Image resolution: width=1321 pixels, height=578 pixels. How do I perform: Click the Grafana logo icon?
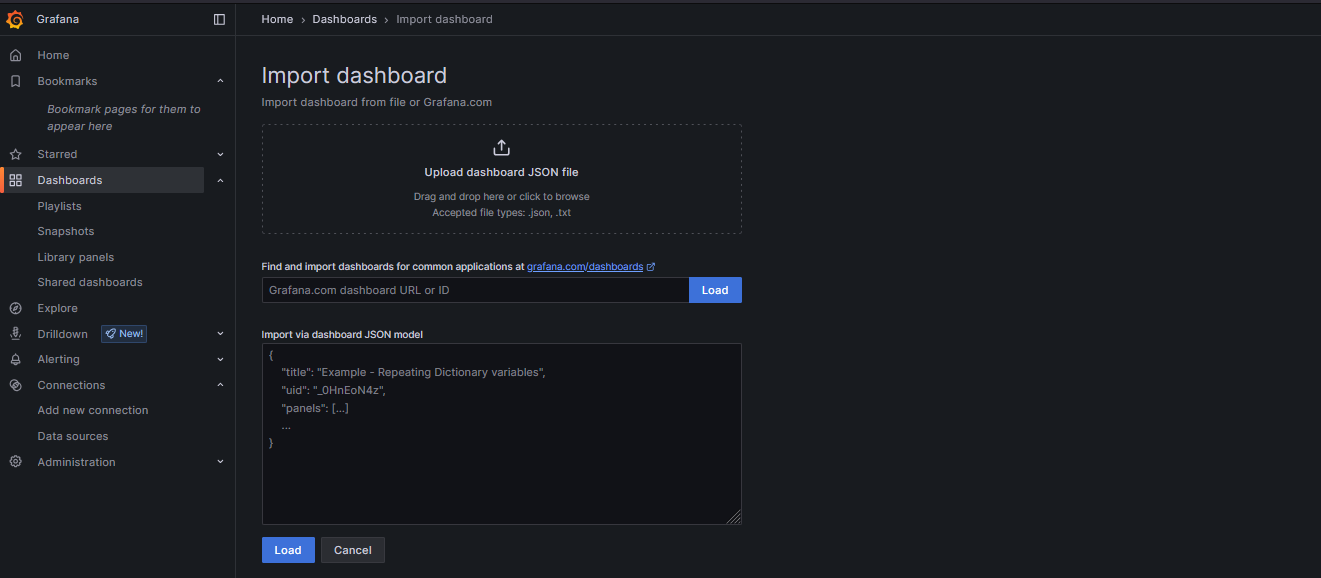(x=15, y=19)
